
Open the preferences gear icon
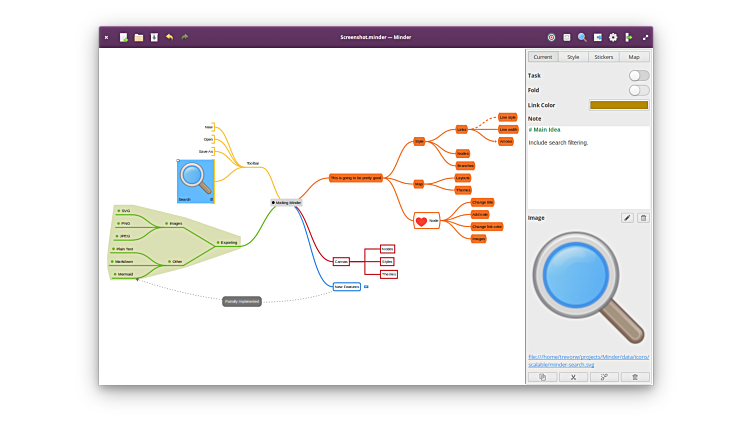pos(613,37)
